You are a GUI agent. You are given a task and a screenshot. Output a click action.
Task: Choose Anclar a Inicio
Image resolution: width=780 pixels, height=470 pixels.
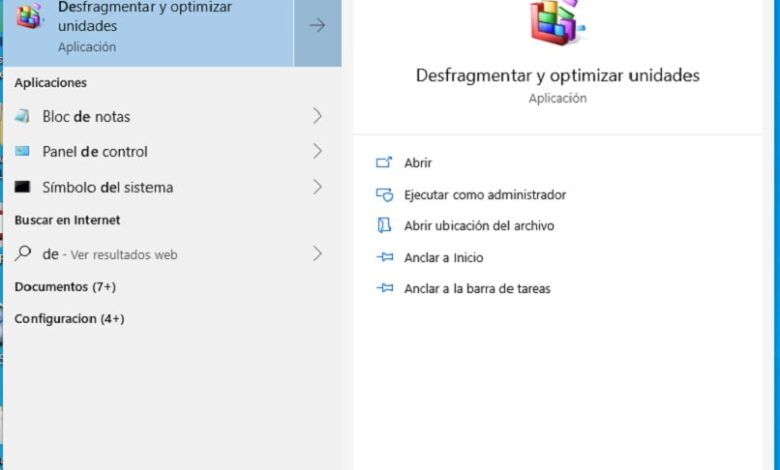444,258
